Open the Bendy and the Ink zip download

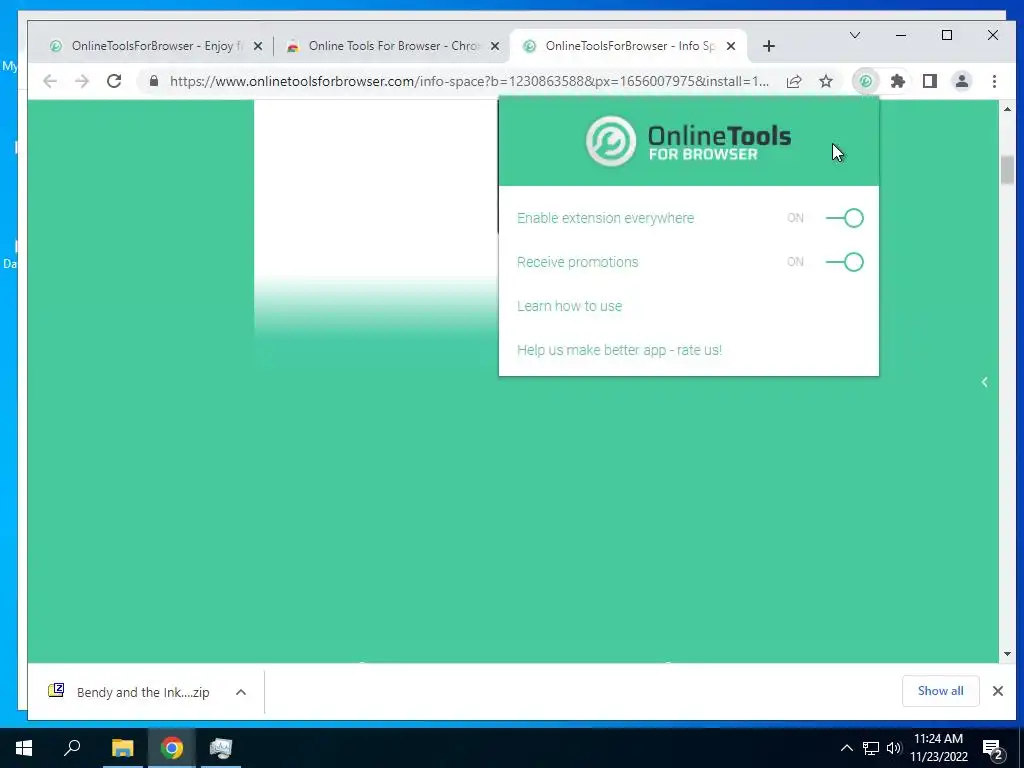click(x=129, y=692)
